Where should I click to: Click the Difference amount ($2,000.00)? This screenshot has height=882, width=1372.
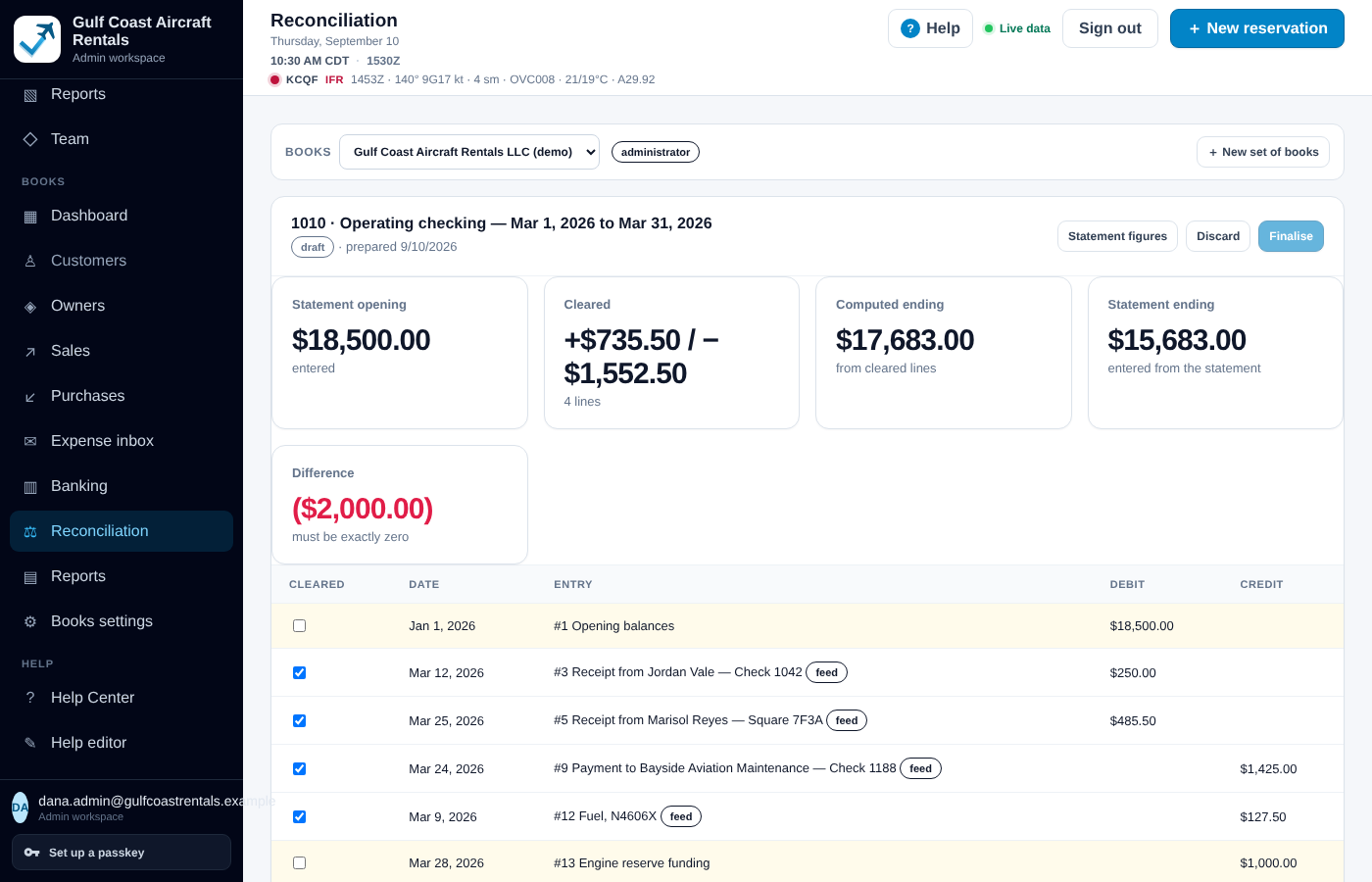click(x=363, y=509)
